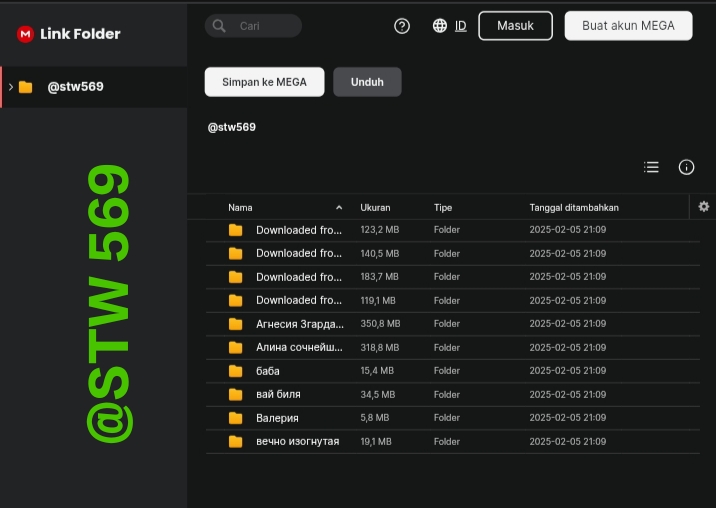Image resolution: width=716 pixels, height=508 pixels.
Task: Select the Агнесия Згарда... folder name
Action: 300,324
